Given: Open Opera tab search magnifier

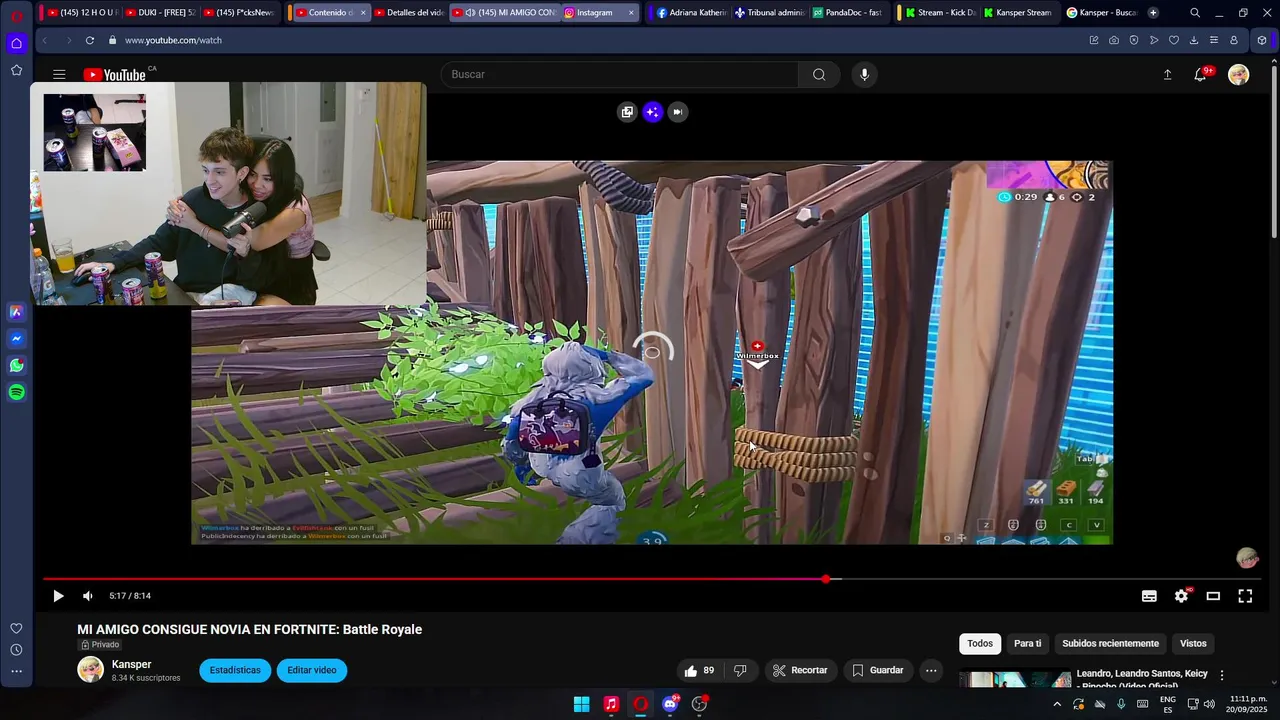Looking at the screenshot, I should point(1195,13).
